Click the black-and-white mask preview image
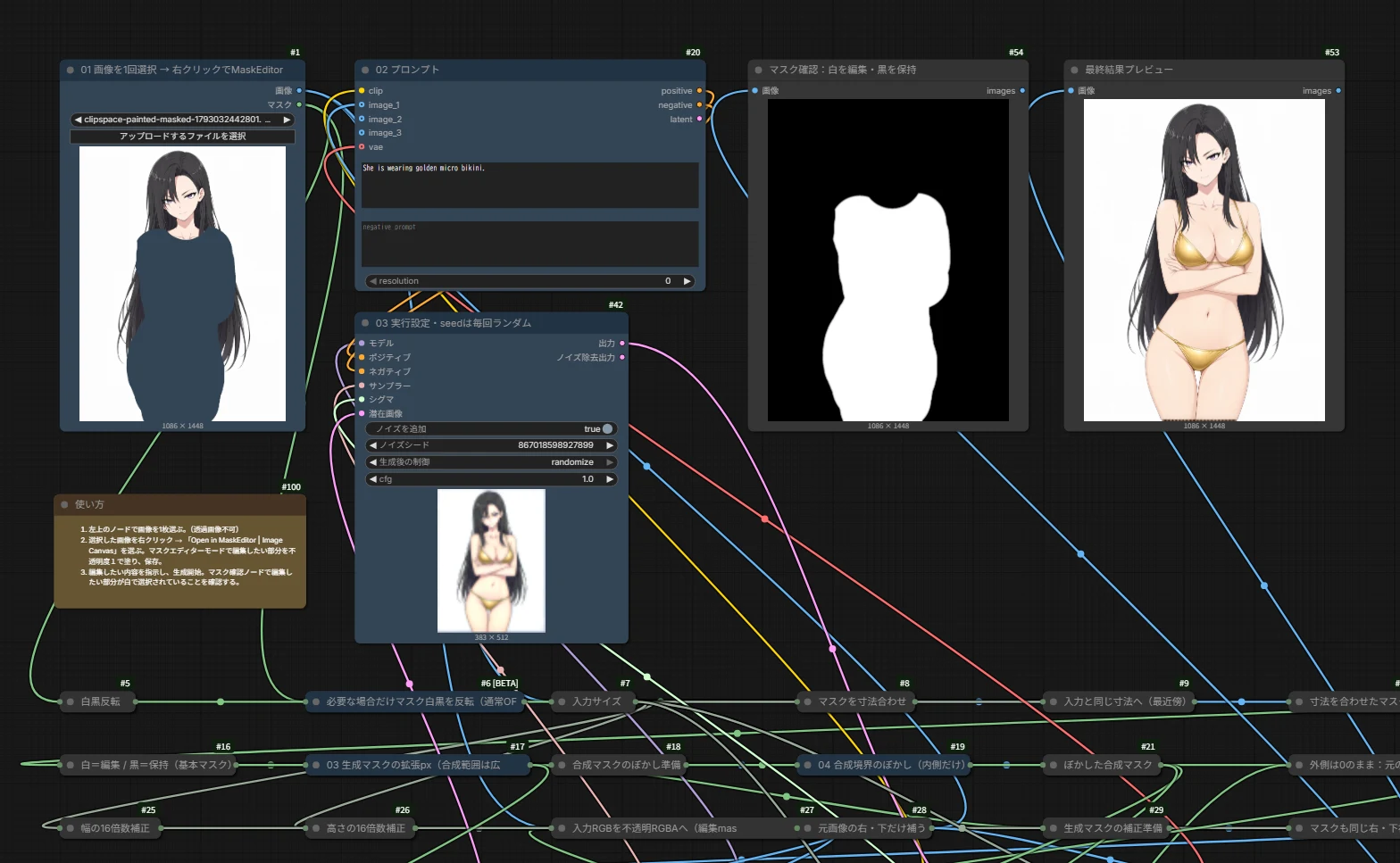 pyautogui.click(x=888, y=260)
